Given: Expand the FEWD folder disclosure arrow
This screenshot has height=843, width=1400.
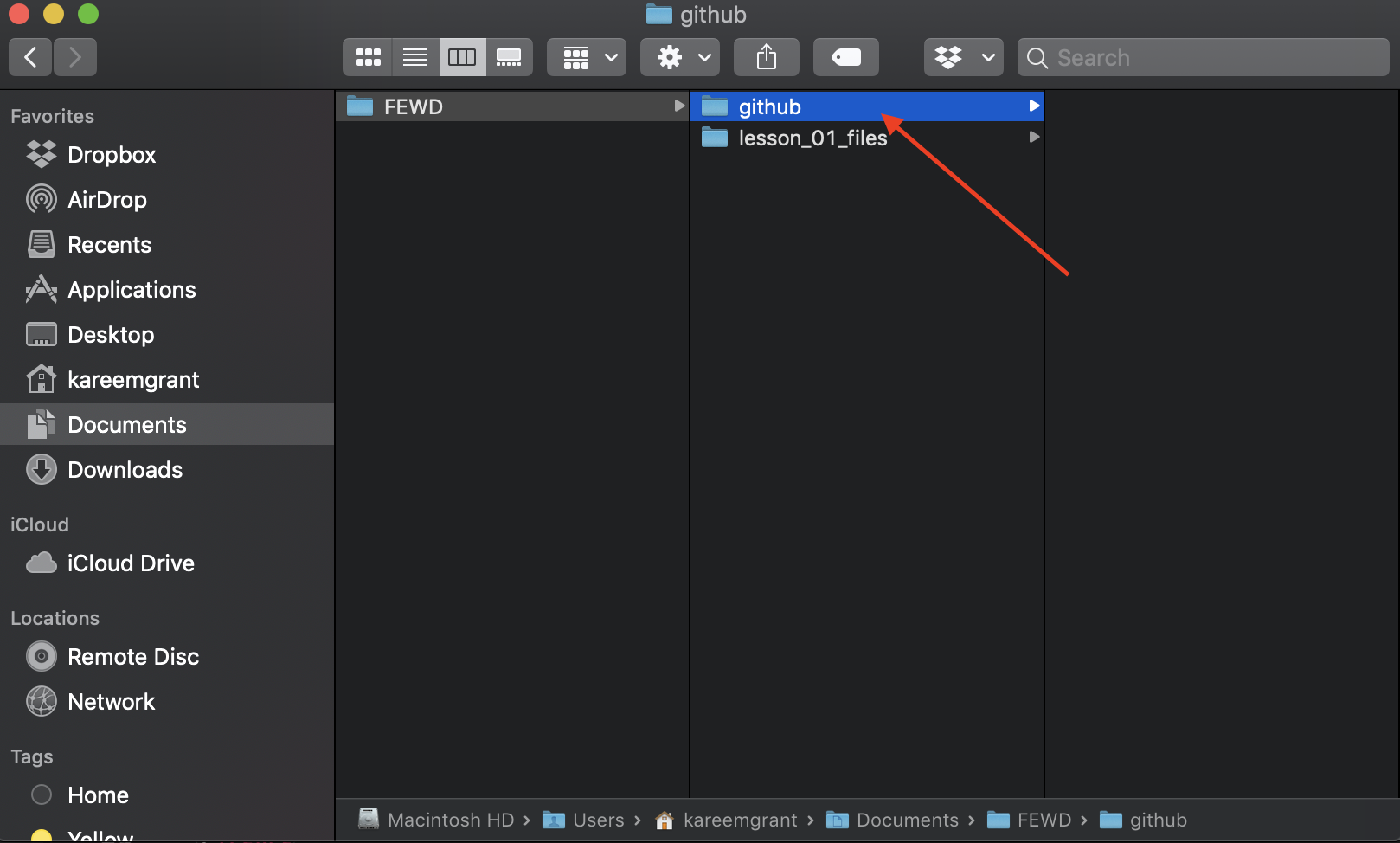Looking at the screenshot, I should [679, 106].
